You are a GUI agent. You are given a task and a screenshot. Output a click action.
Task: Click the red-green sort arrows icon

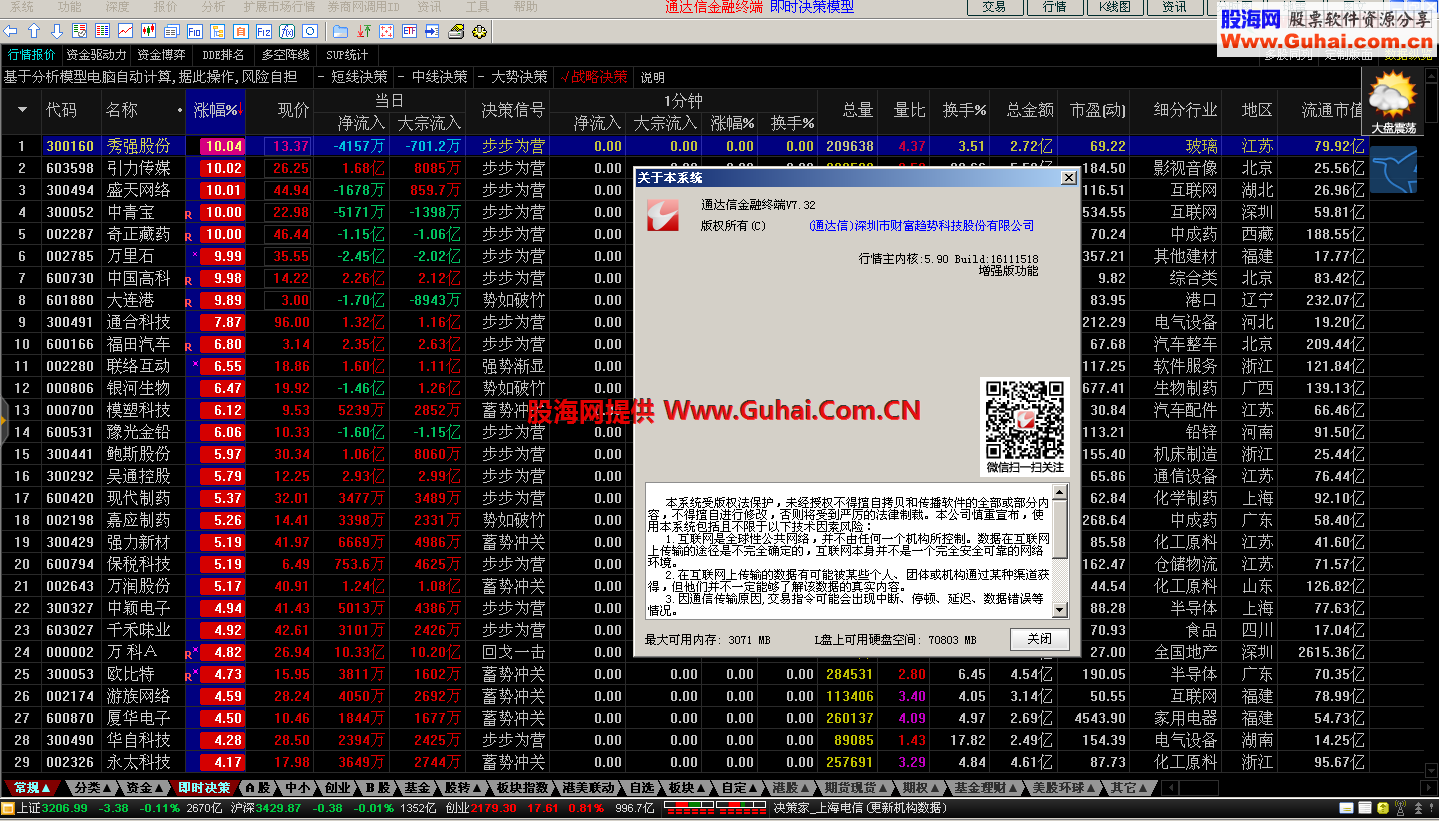tap(363, 31)
